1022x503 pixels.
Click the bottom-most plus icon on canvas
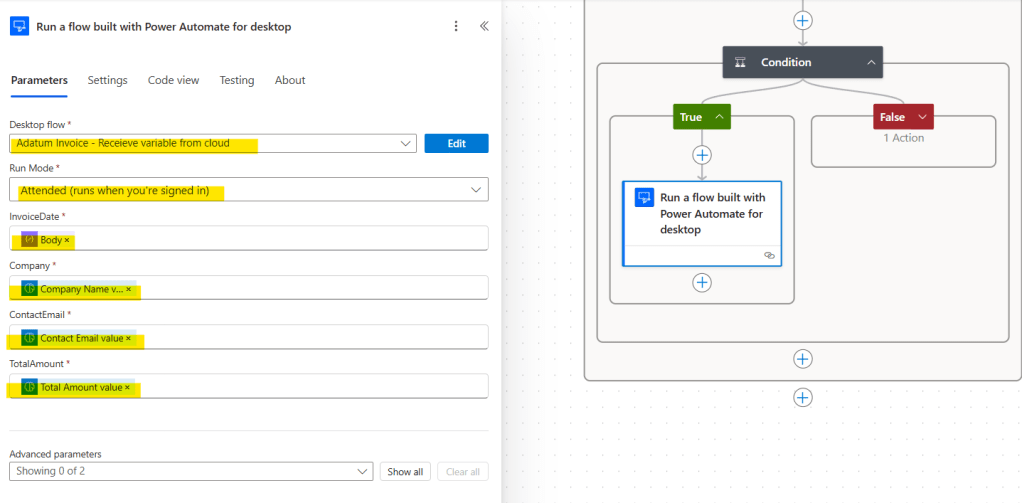(x=802, y=398)
